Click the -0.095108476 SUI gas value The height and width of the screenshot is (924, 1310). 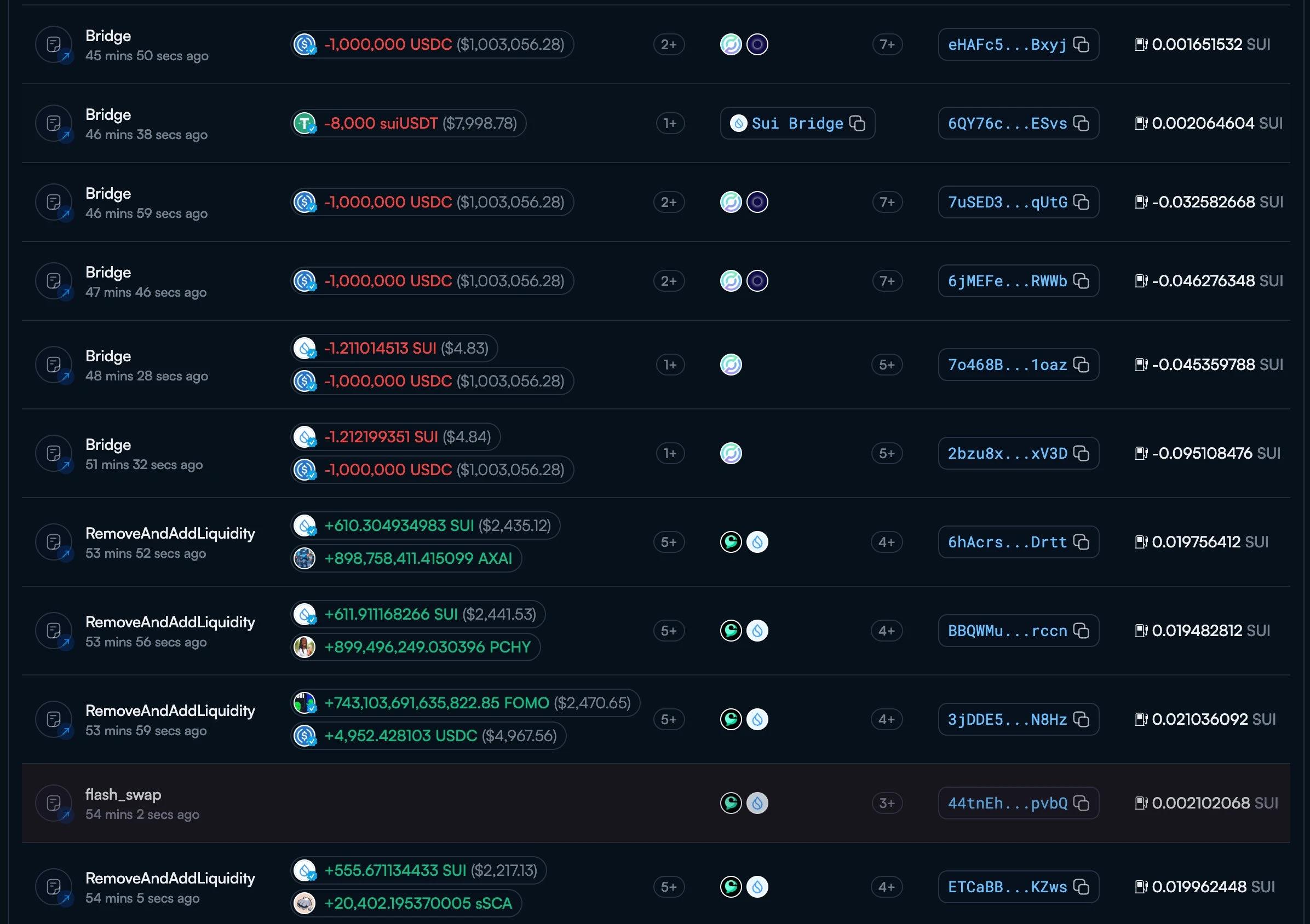[x=1216, y=453]
